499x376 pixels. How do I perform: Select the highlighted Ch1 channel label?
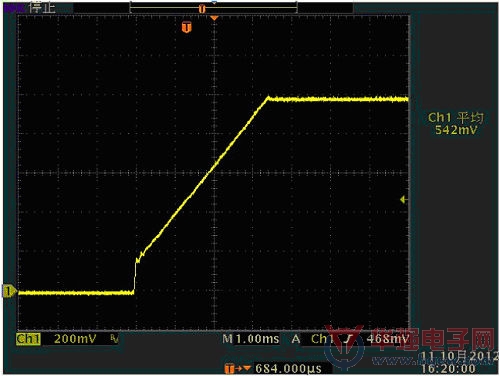[x=28, y=339]
